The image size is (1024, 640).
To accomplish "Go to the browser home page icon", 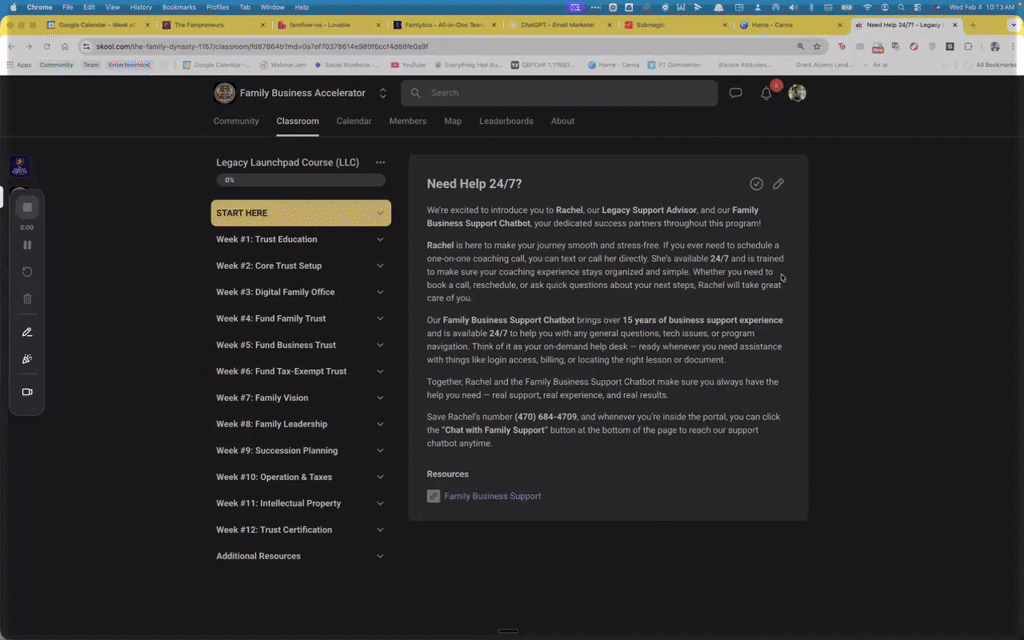I will coord(65,46).
